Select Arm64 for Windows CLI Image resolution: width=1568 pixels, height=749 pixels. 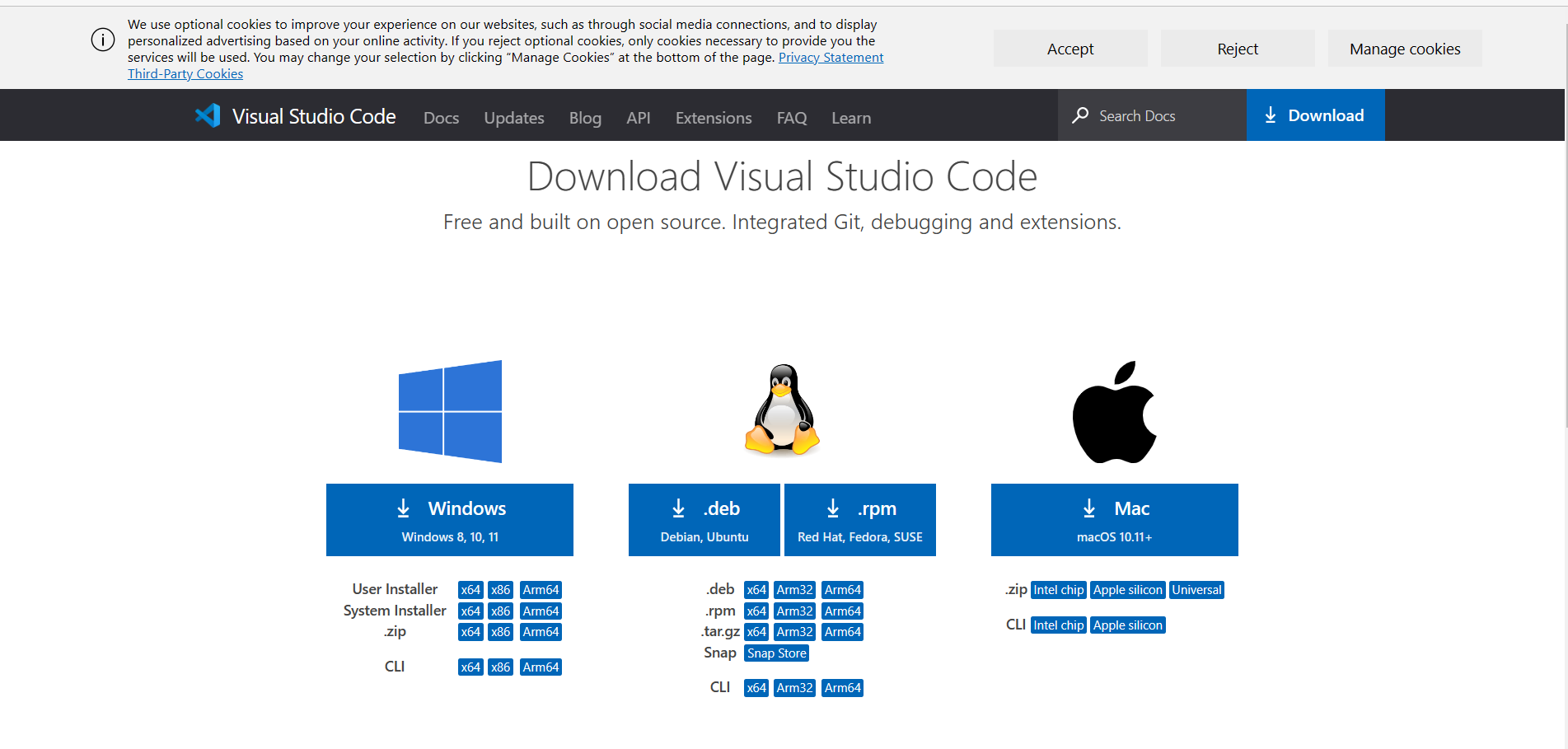[541, 667]
